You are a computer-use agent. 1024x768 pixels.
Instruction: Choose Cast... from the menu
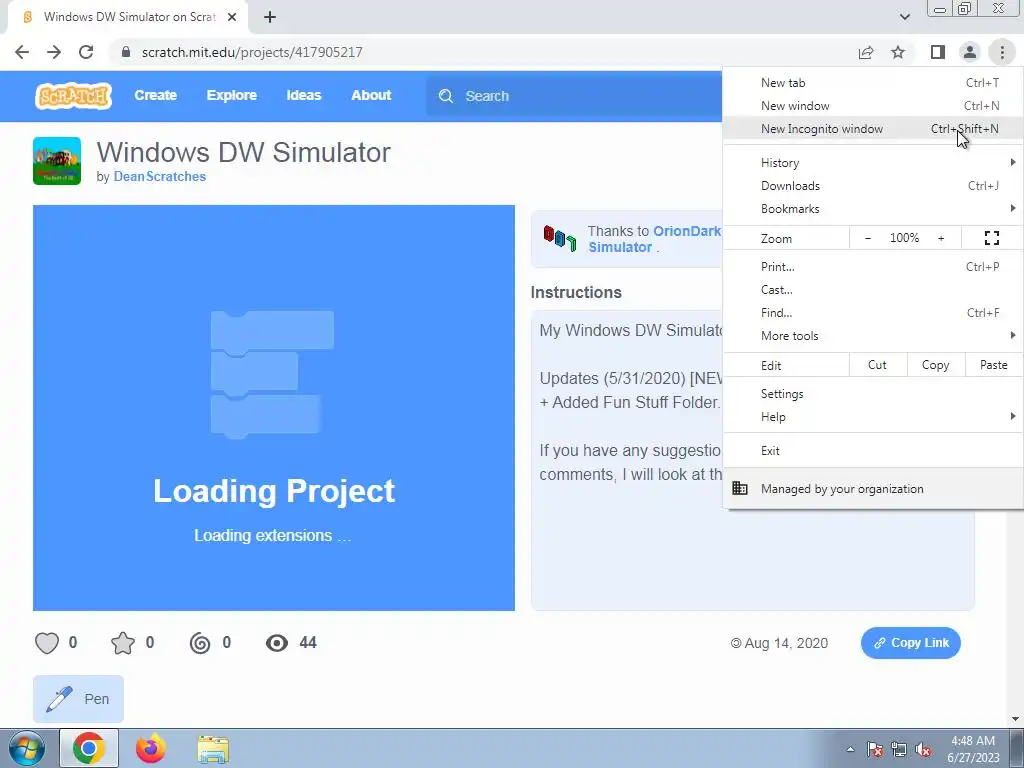(x=873, y=290)
